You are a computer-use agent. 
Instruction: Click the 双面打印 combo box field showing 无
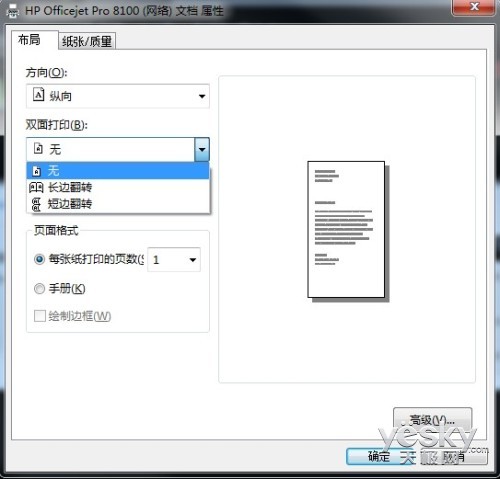tap(118, 149)
